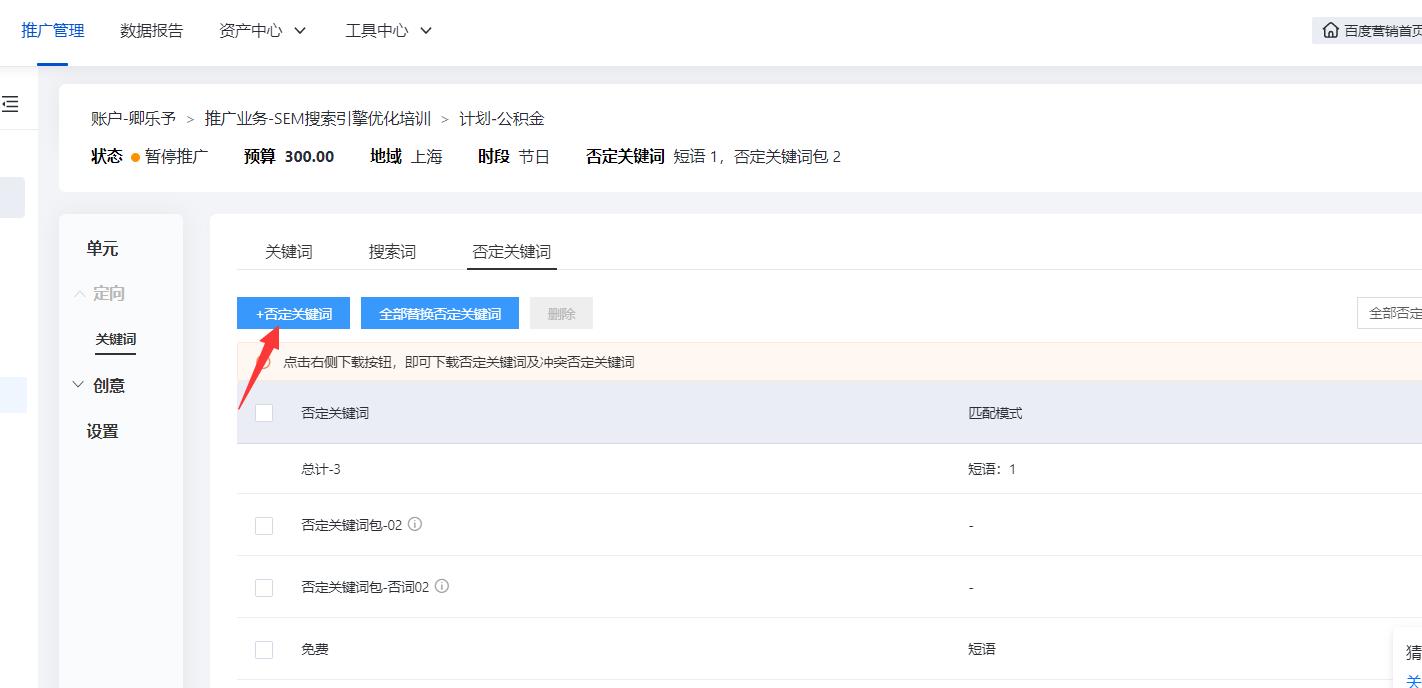
Task: Click the info icon next to 否定关键词包-02
Action: pos(415,524)
